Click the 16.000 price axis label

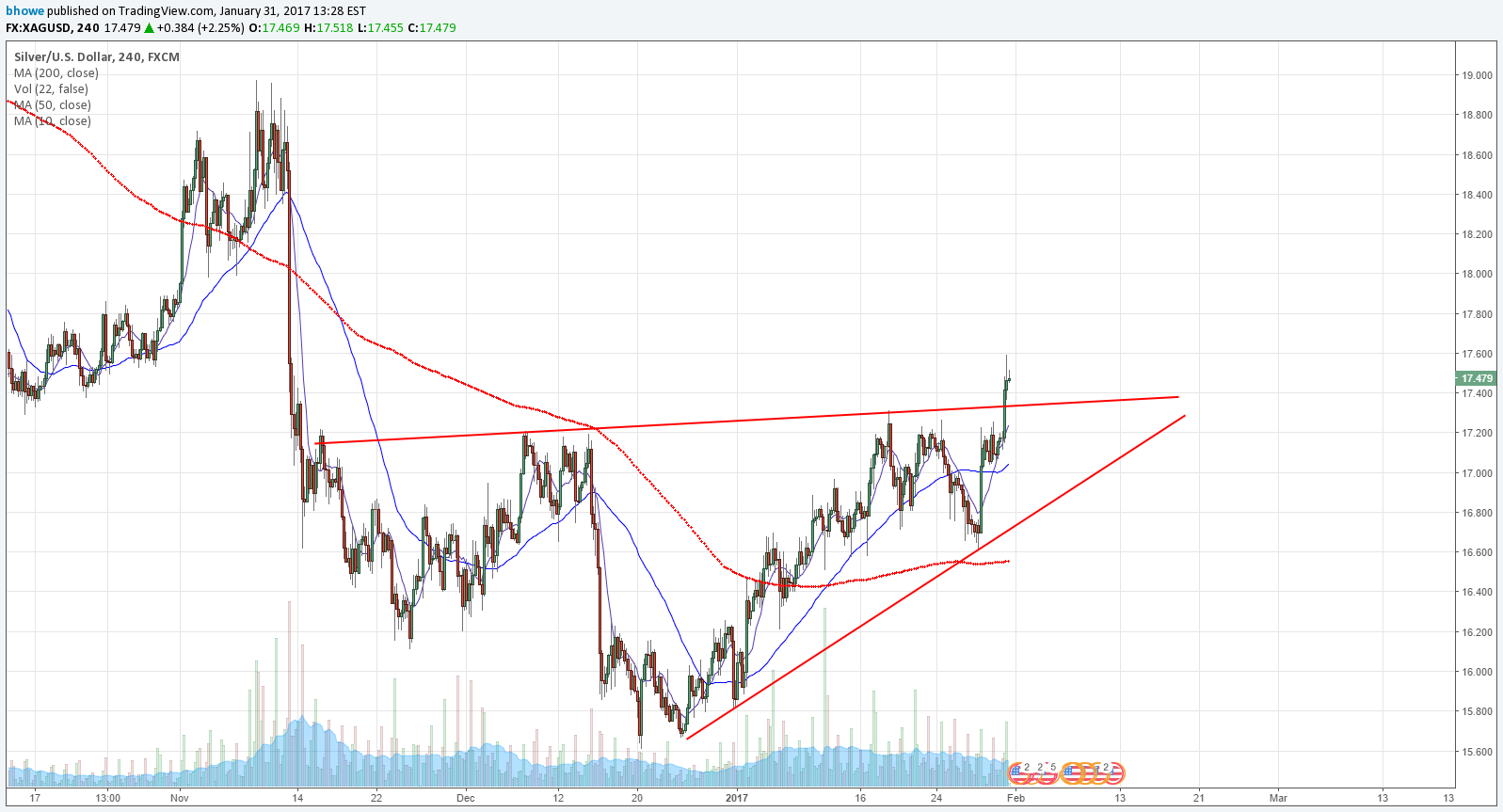coord(1477,672)
